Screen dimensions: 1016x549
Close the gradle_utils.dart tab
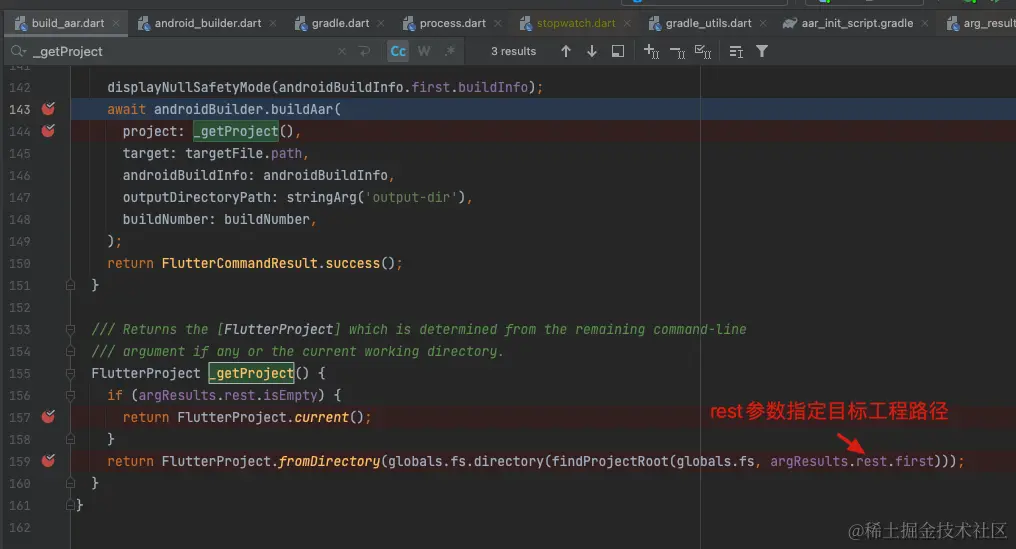[x=763, y=23]
